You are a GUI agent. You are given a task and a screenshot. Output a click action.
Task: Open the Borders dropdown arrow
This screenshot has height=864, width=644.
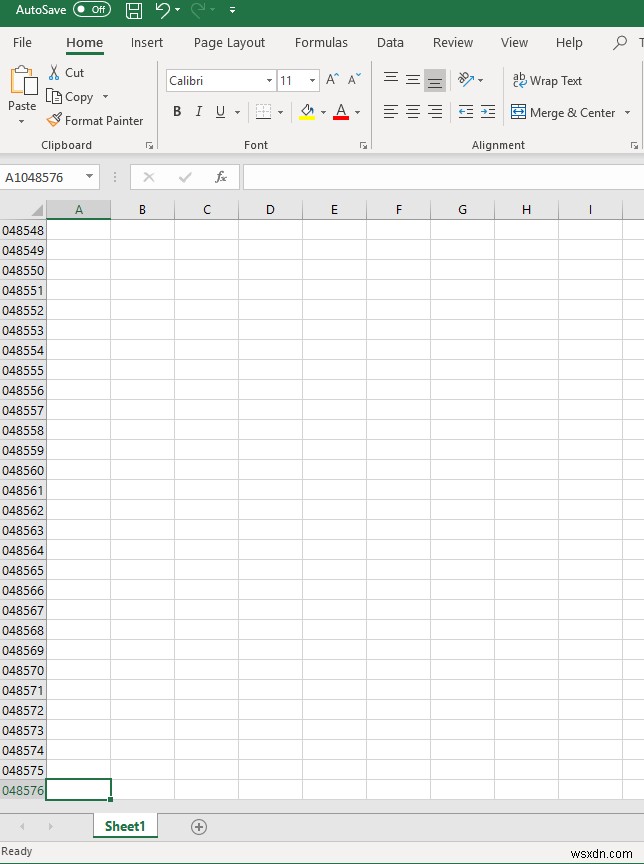pyautogui.click(x=280, y=112)
